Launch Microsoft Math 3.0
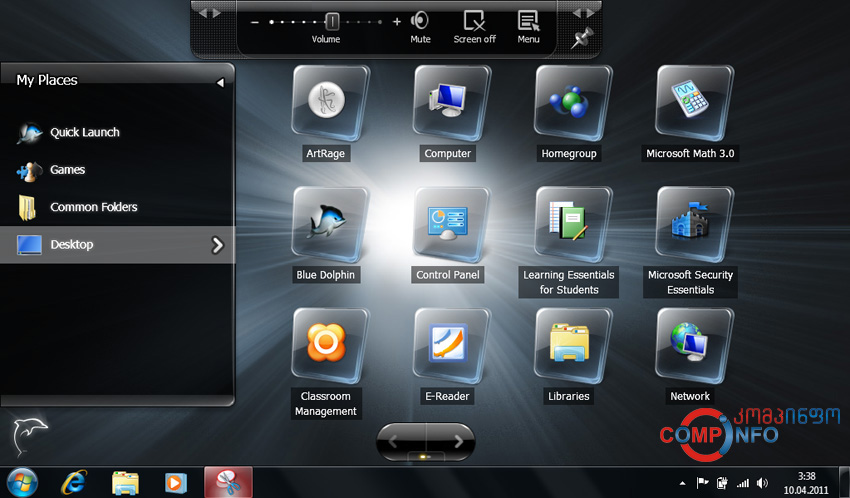 point(694,102)
